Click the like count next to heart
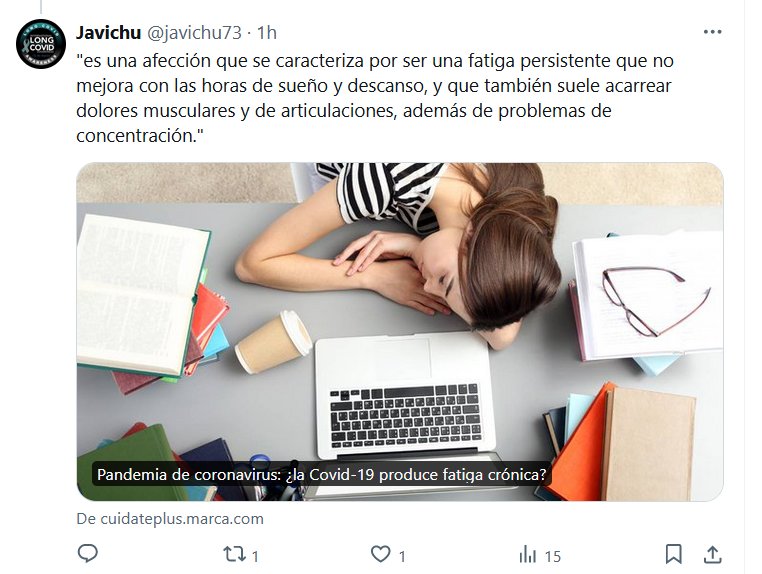Screen dimensions: 762x574 pyautogui.click(x=402, y=556)
